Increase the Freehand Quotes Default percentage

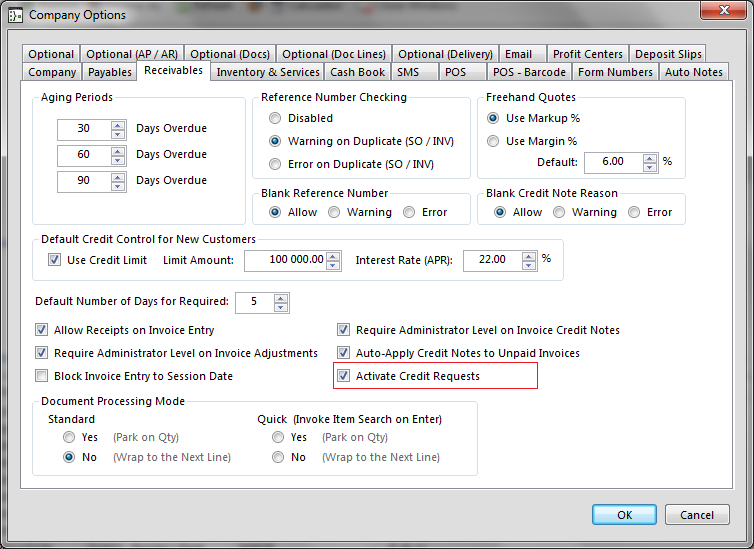point(650,157)
